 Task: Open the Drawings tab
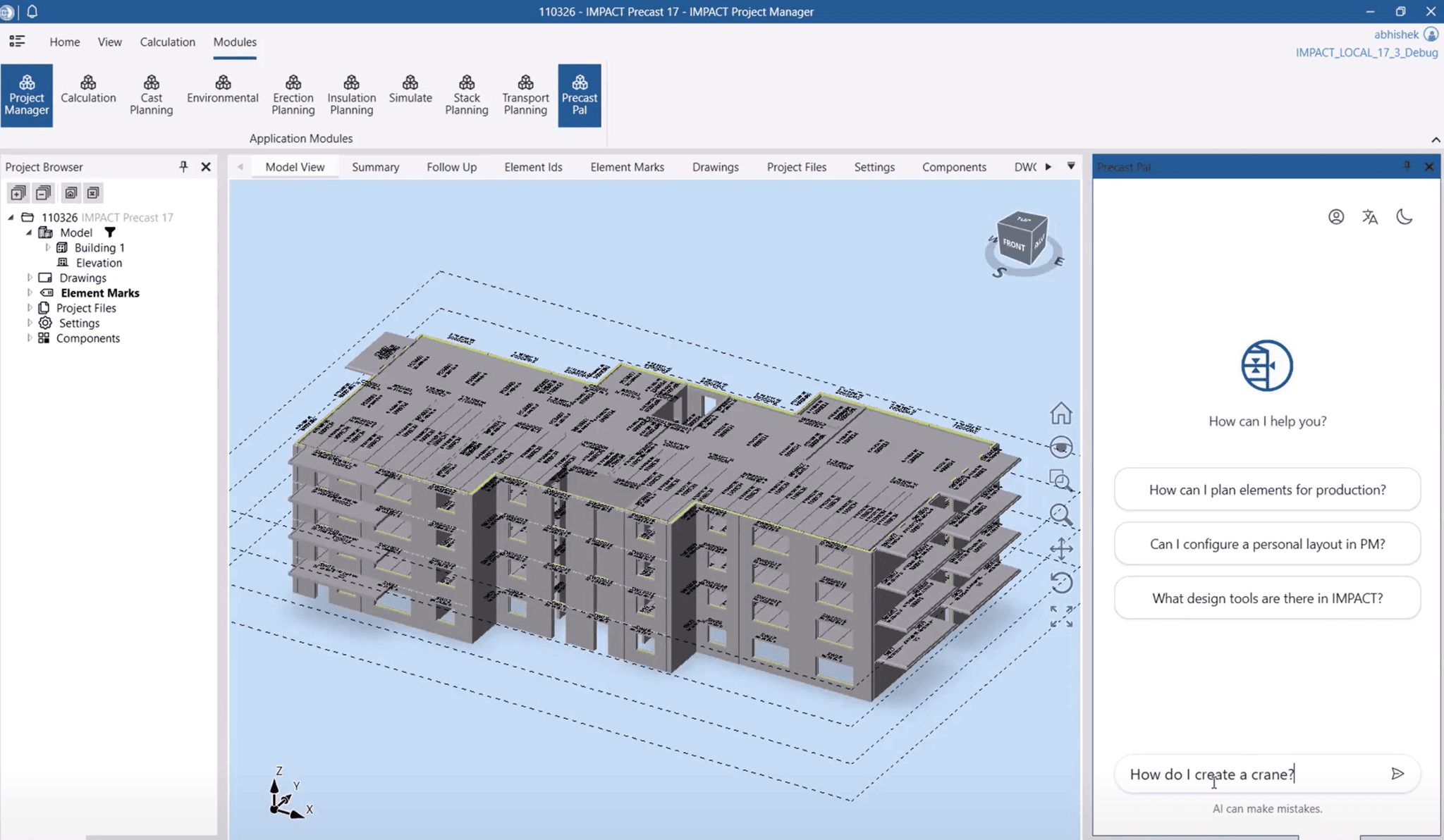pos(716,167)
